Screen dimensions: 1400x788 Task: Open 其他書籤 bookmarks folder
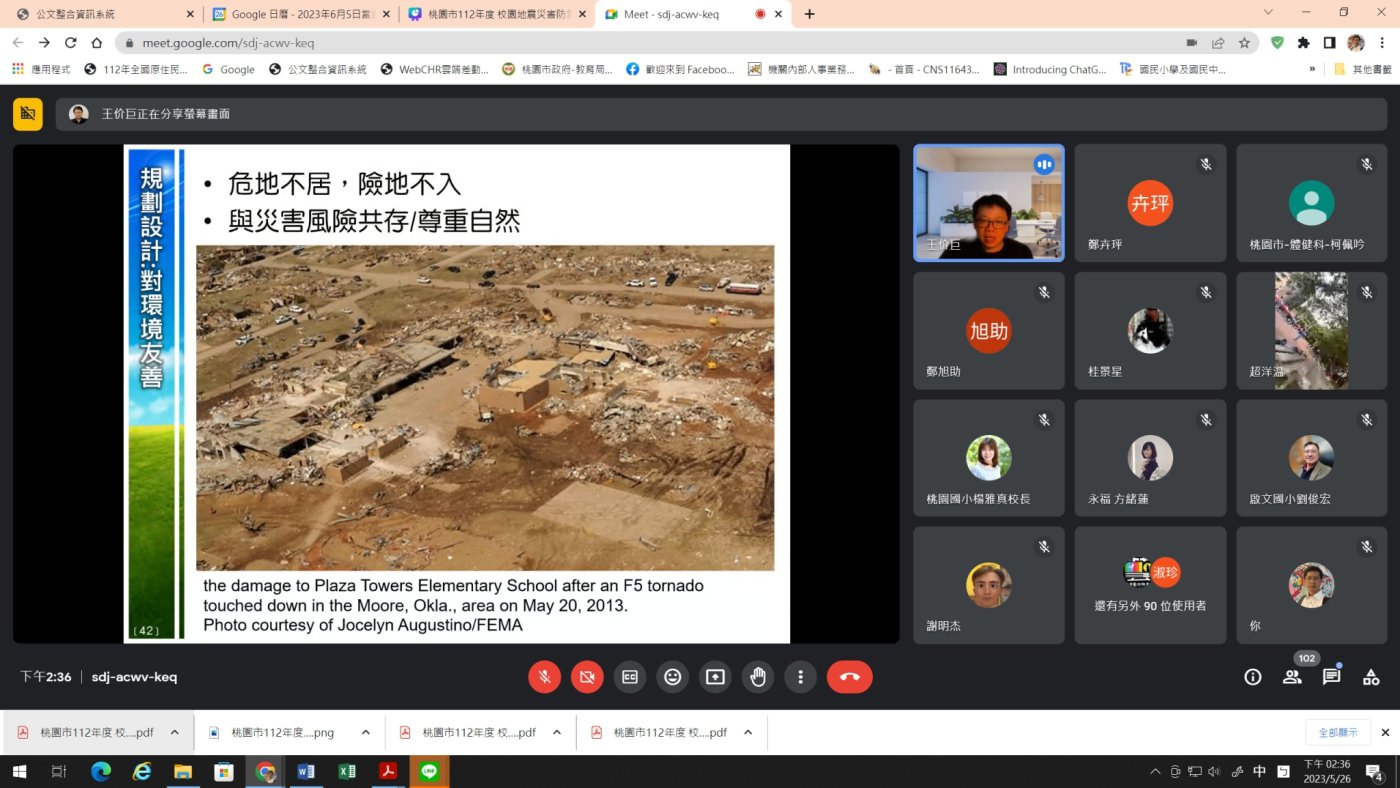click(x=1362, y=70)
